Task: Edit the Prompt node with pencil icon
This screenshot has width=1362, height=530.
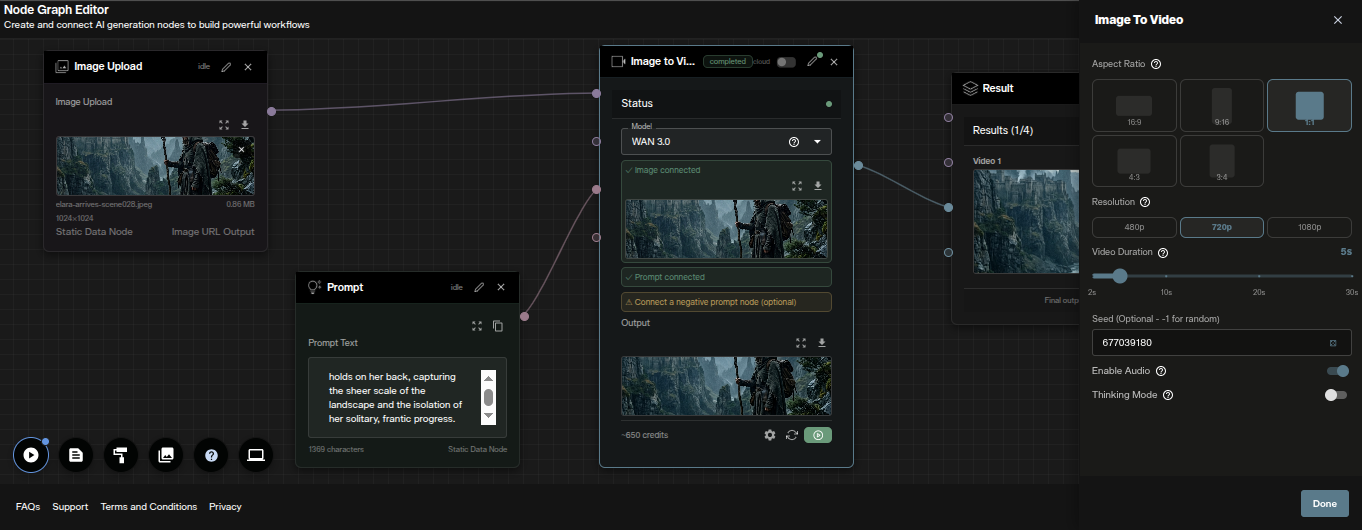Action: click(479, 287)
